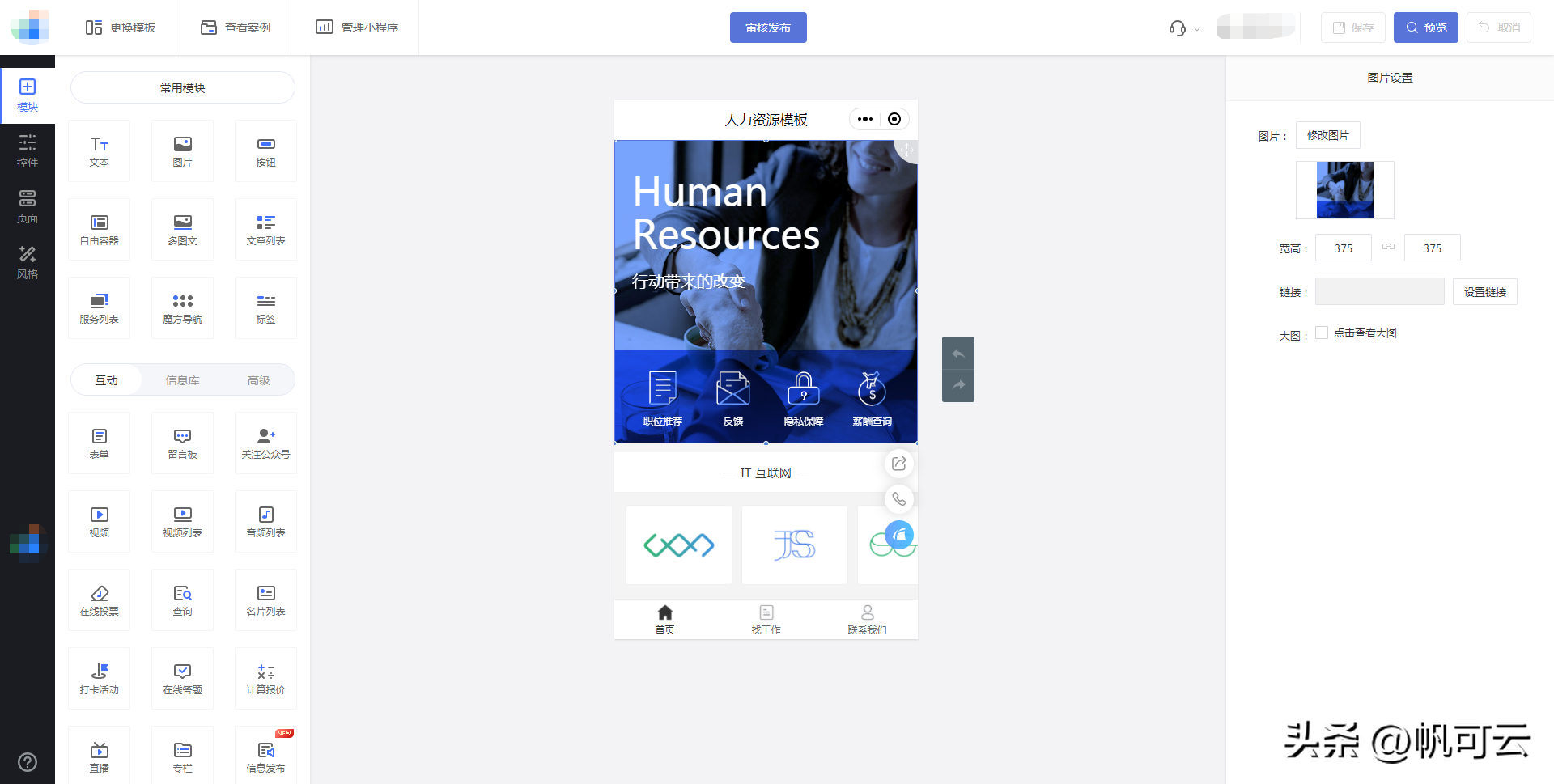Image resolution: width=1554 pixels, height=784 pixels.
Task: Open the mini program three-dots menu
Action: 865,119
